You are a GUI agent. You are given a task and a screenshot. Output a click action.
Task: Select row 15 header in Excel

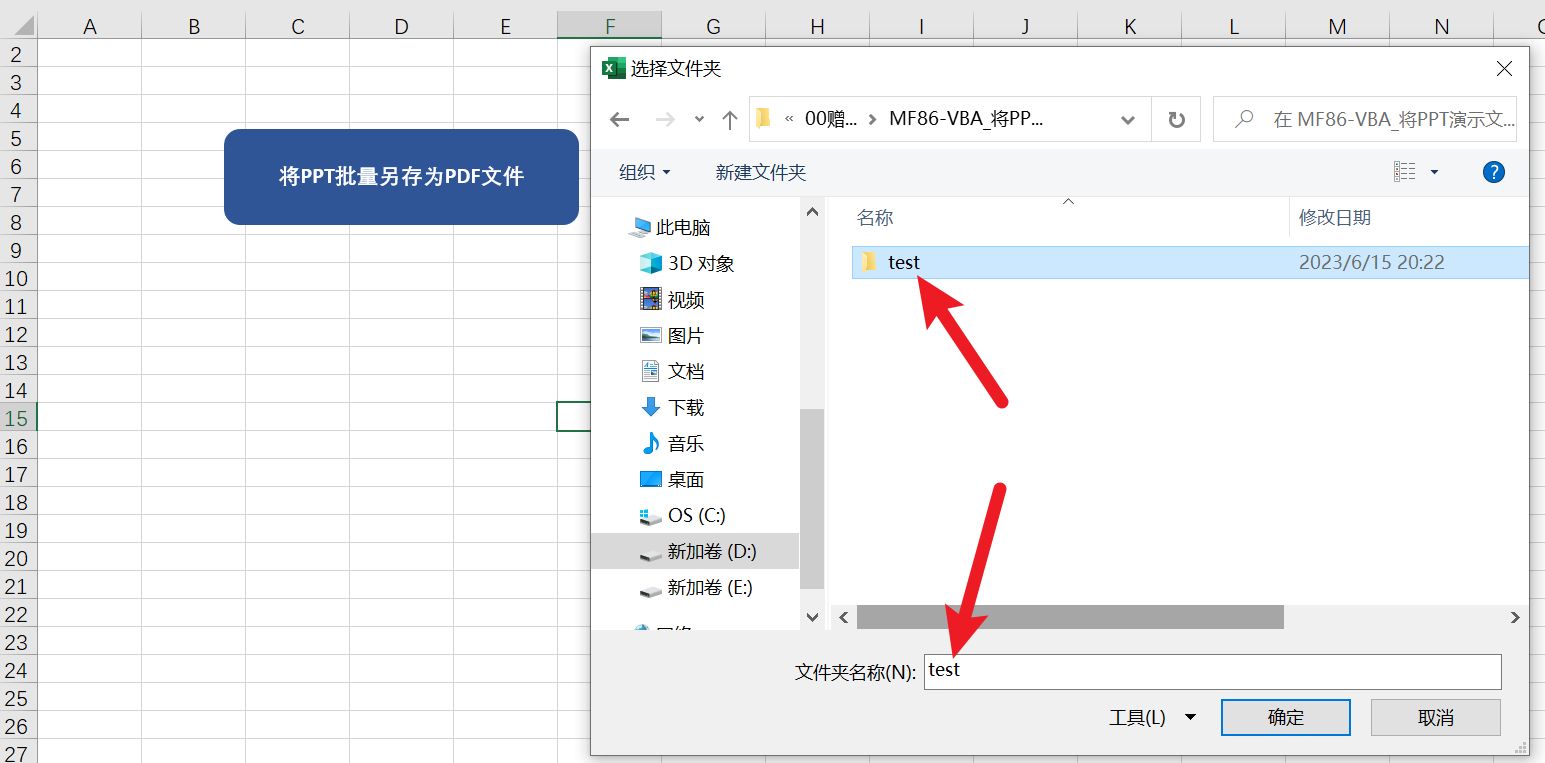pos(18,418)
